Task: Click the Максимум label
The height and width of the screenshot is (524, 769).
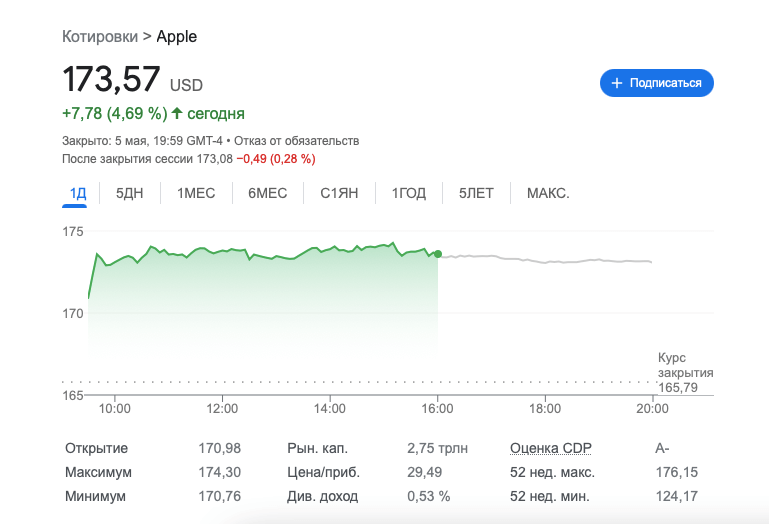Action: [99, 472]
